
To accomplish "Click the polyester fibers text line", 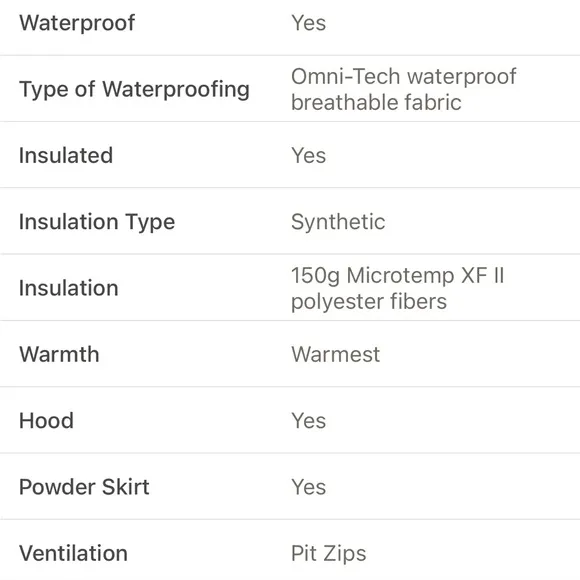I will tap(369, 302).
